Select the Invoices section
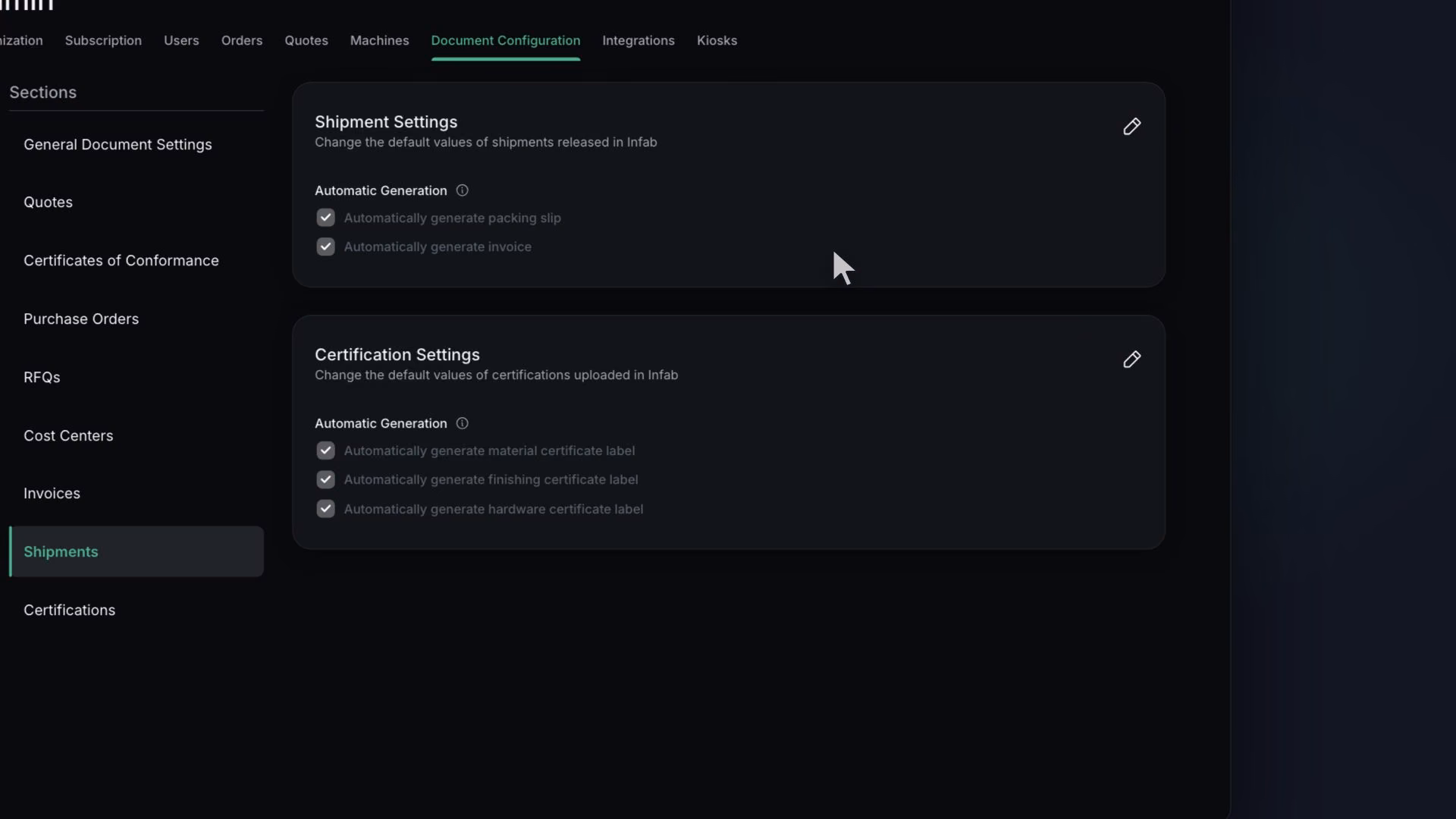1456x819 pixels. [x=136, y=494]
